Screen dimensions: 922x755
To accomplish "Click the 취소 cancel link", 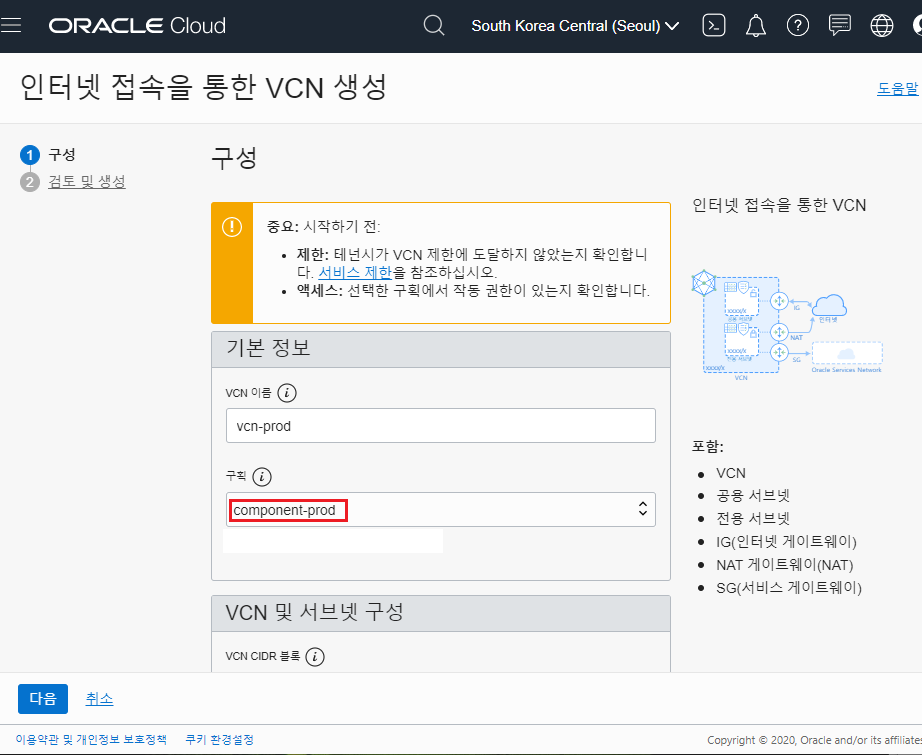I will pos(99,699).
